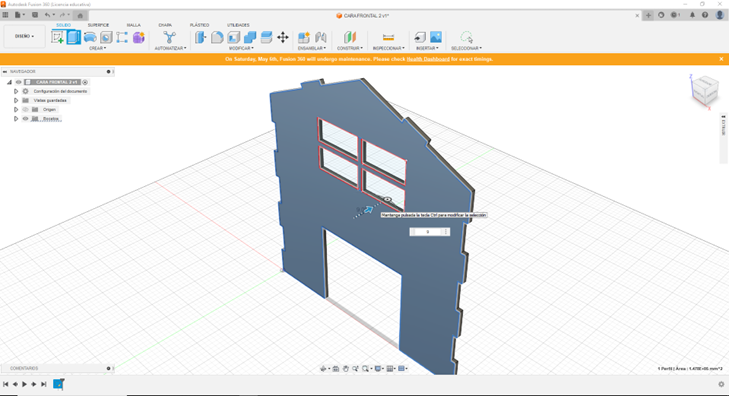The width and height of the screenshot is (729, 396).
Task: Expand Configuración del documento node
Action: (x=16, y=91)
